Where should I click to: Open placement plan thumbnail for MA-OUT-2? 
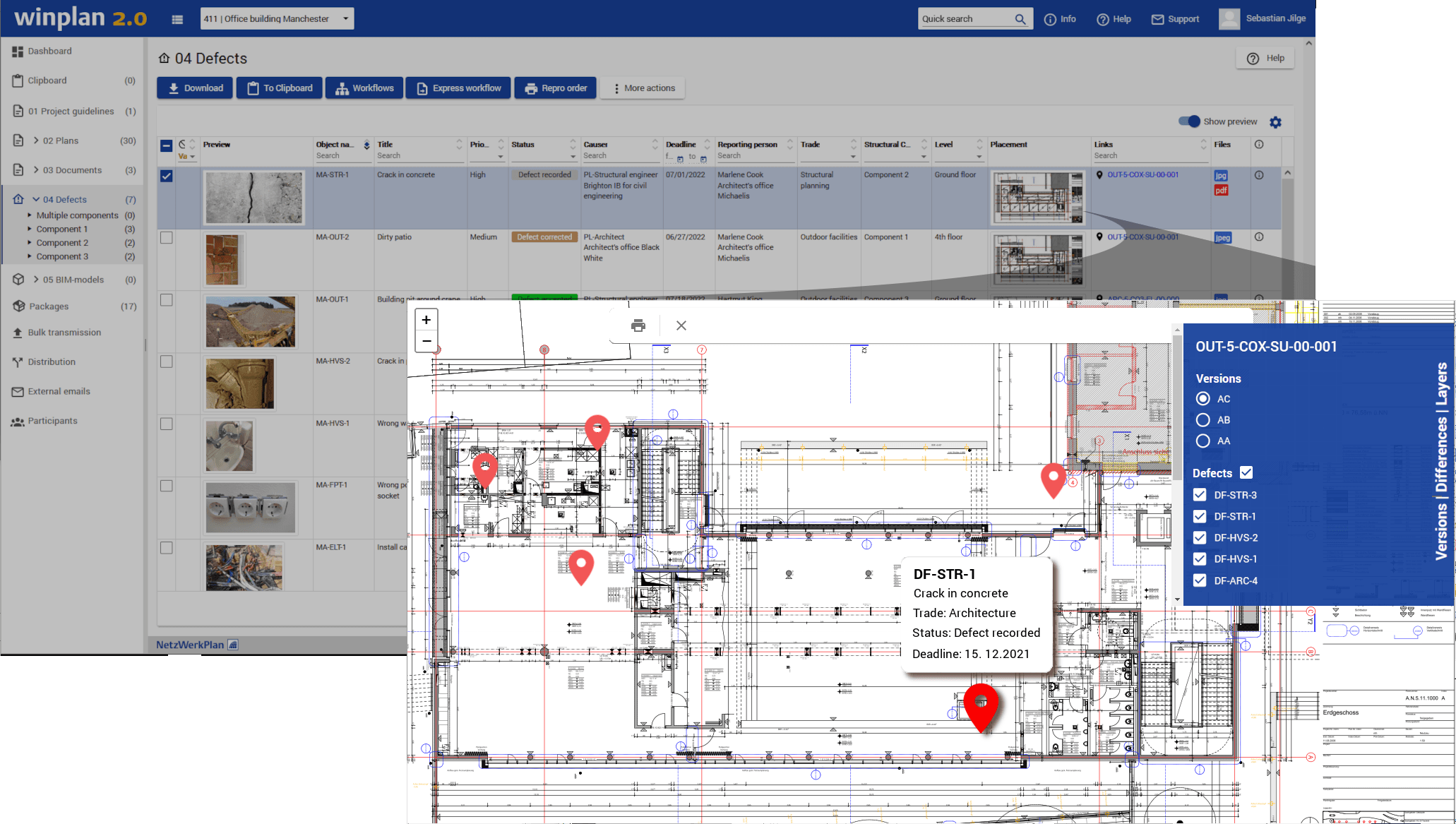point(1037,260)
